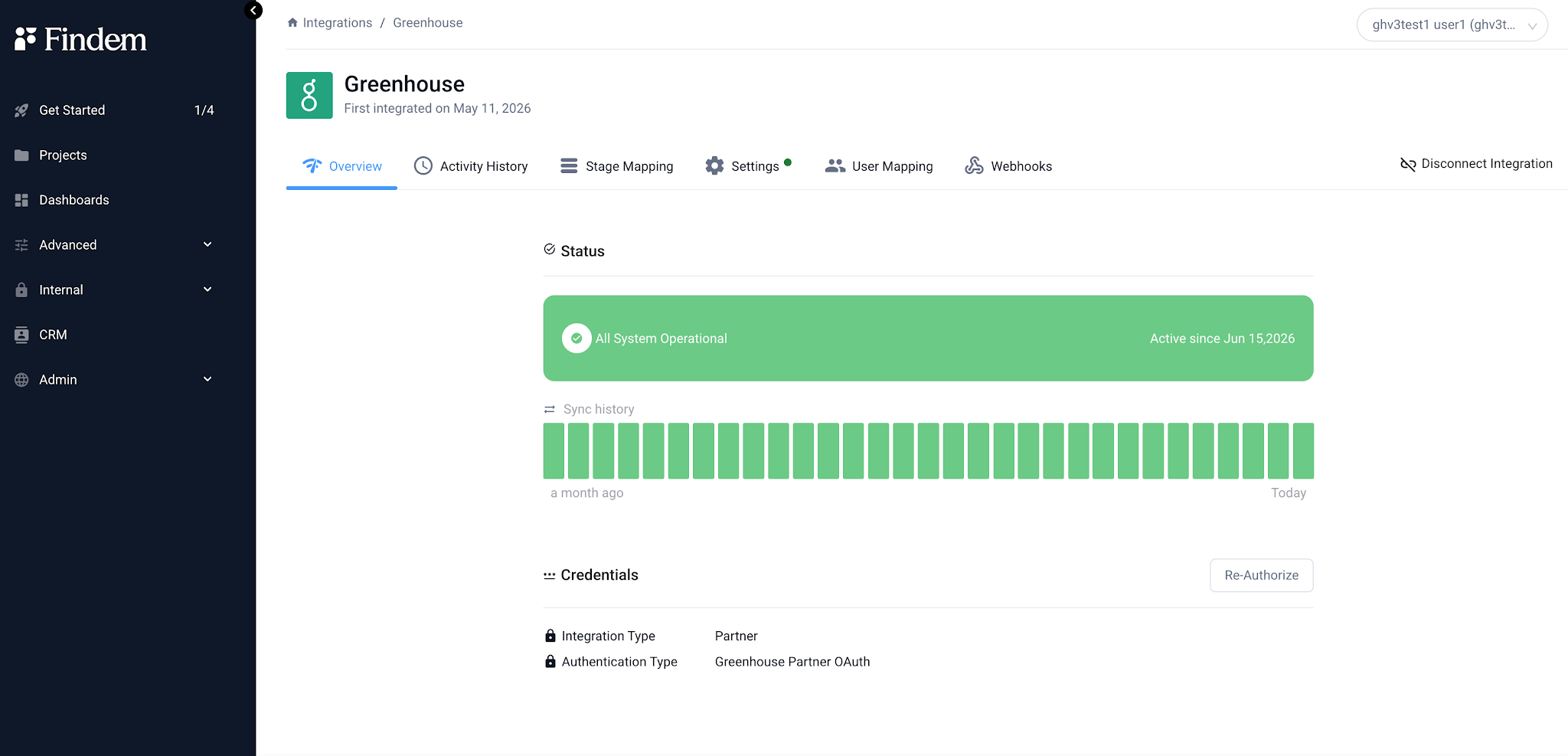
Task: Open the ghv3test1 user1 account dropdown
Action: 1452,25
